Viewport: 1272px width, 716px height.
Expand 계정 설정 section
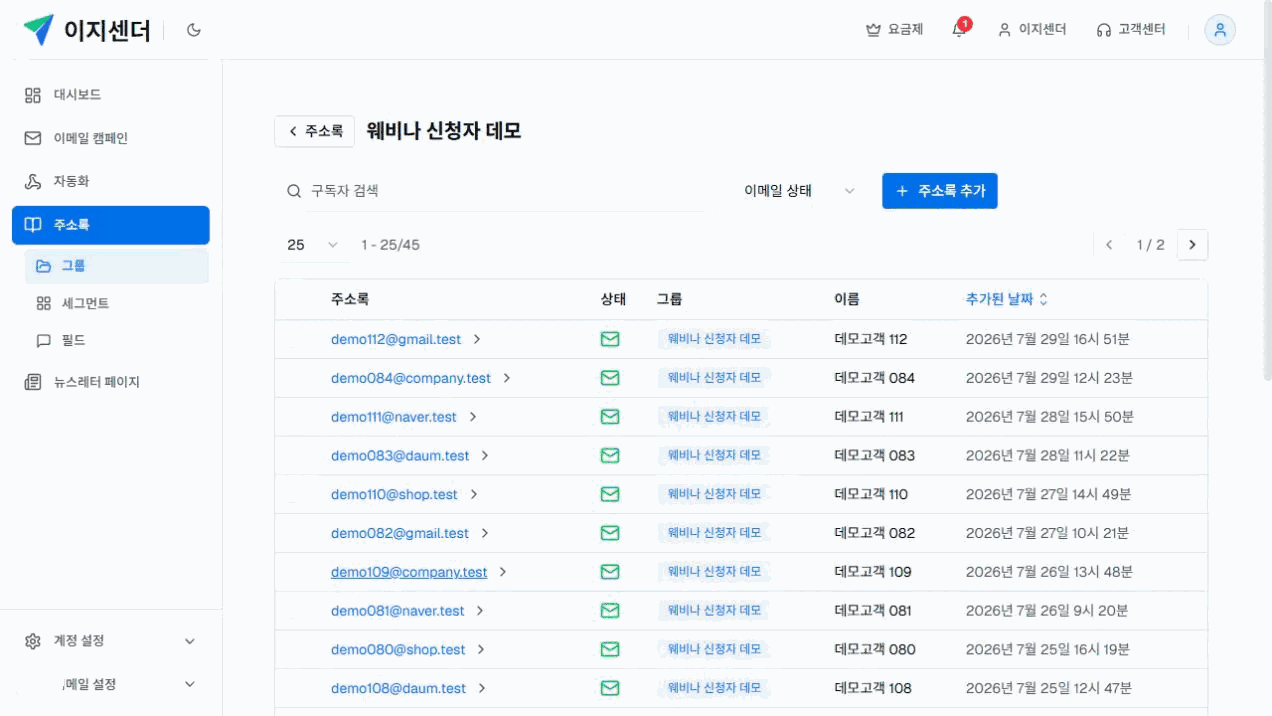(x=111, y=641)
